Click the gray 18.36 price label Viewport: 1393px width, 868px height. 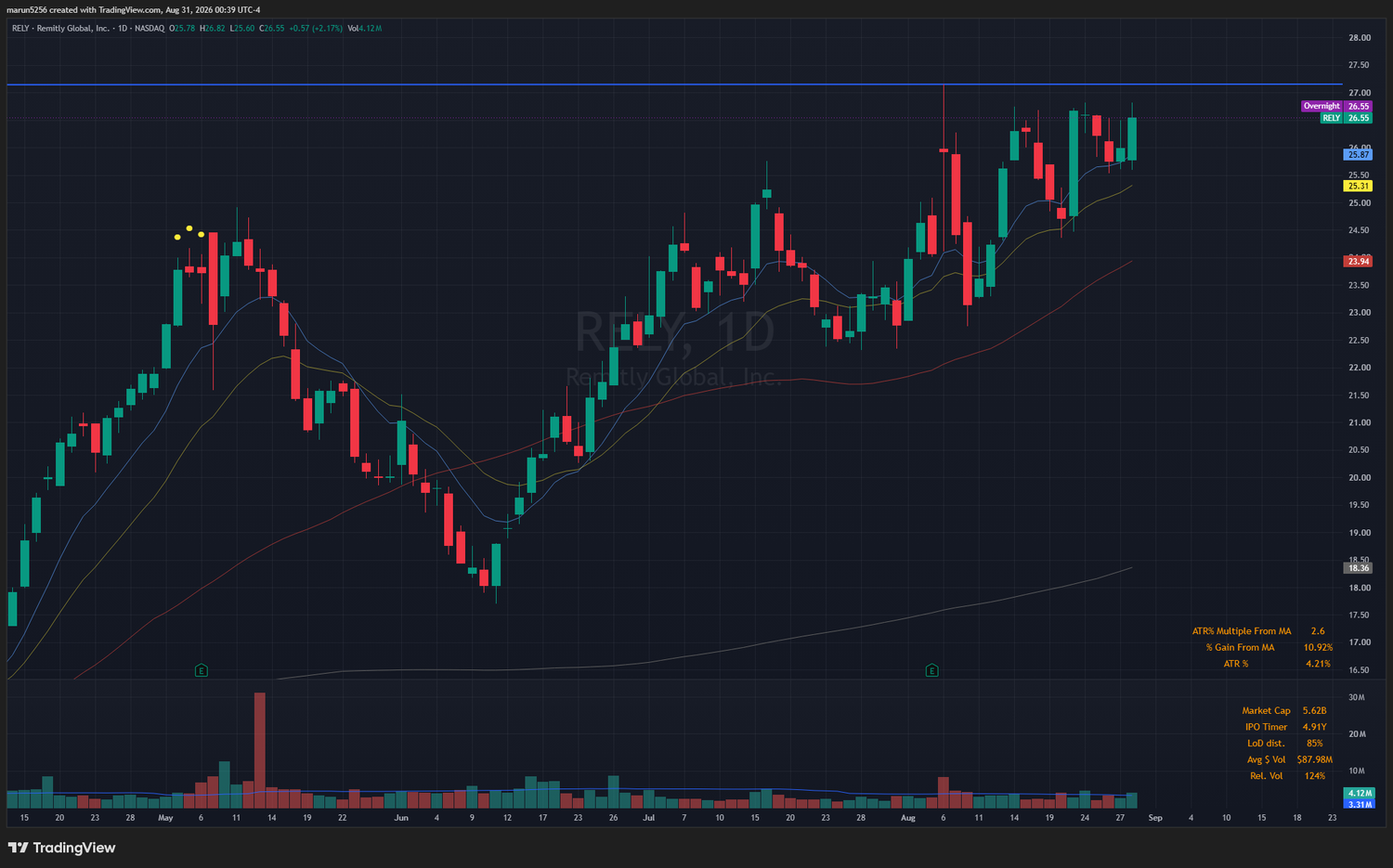1359,567
